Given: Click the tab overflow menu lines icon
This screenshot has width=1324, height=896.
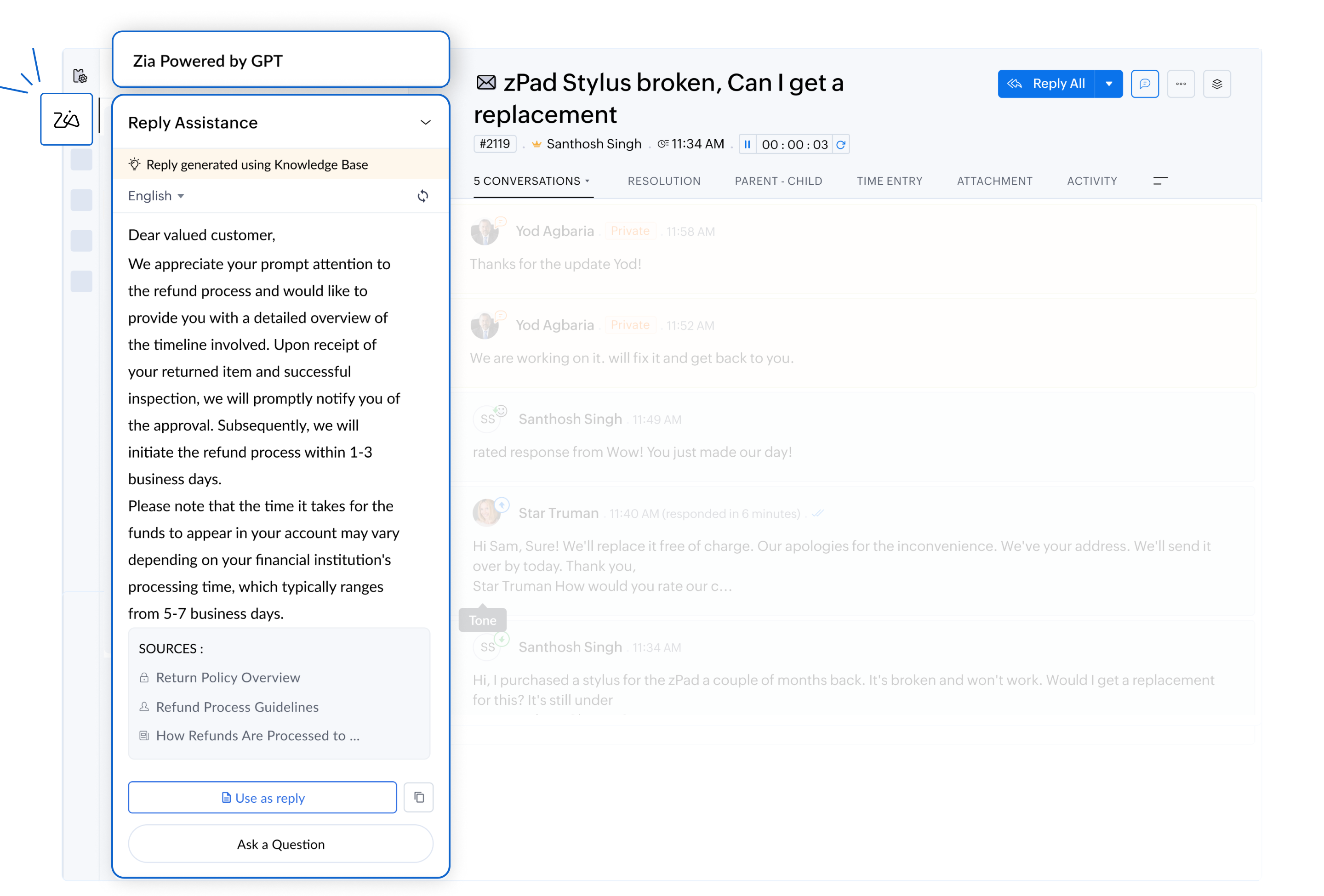Looking at the screenshot, I should 1160,181.
